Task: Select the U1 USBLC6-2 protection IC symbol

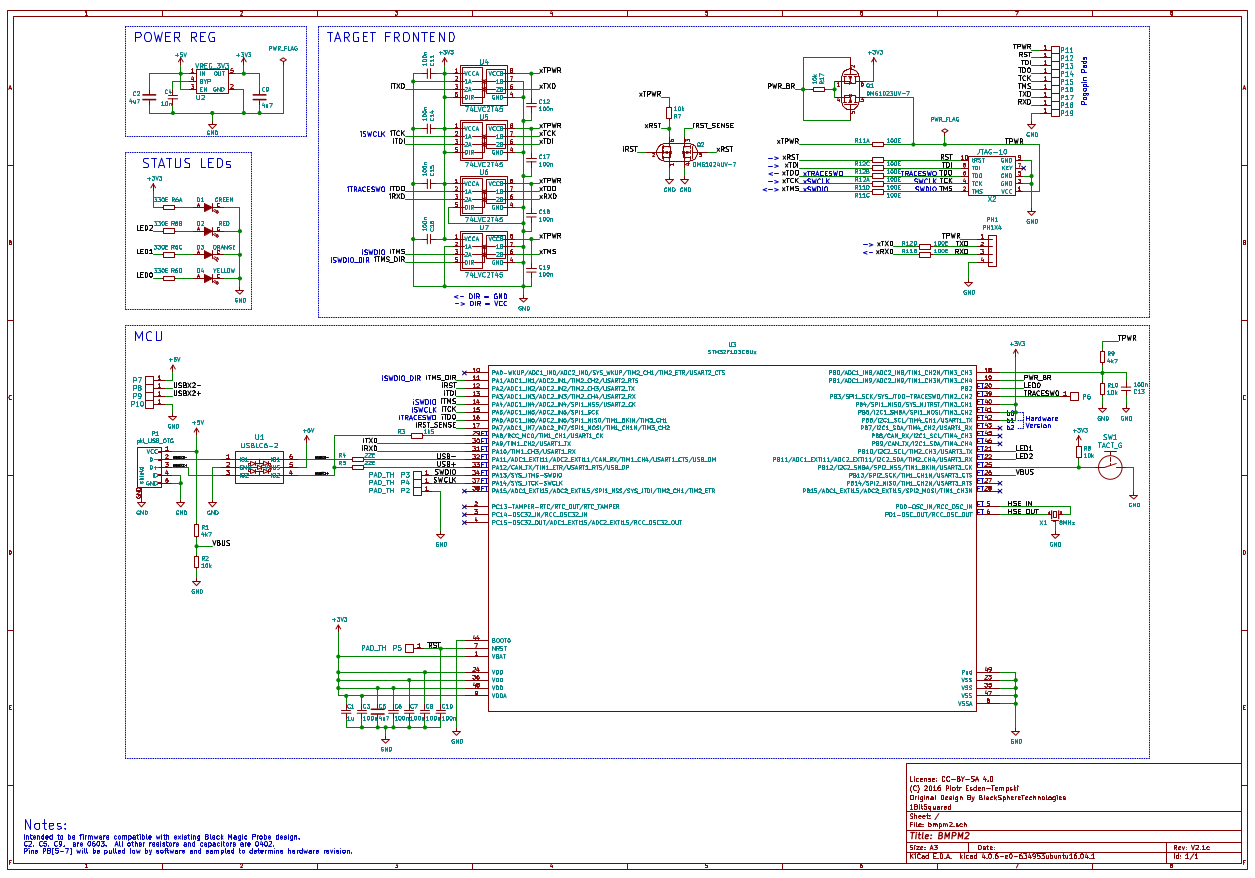Action: pyautogui.click(x=260, y=467)
